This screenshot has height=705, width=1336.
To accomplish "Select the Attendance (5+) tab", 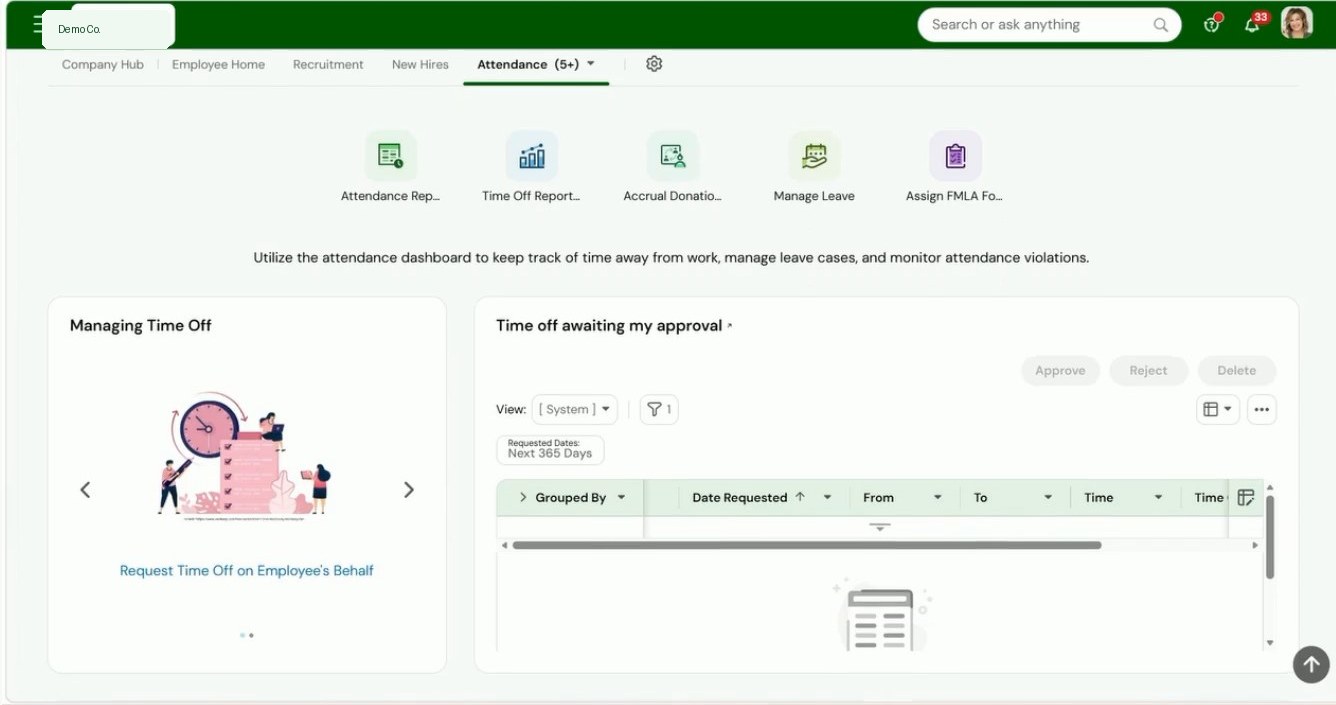I will click(x=528, y=64).
